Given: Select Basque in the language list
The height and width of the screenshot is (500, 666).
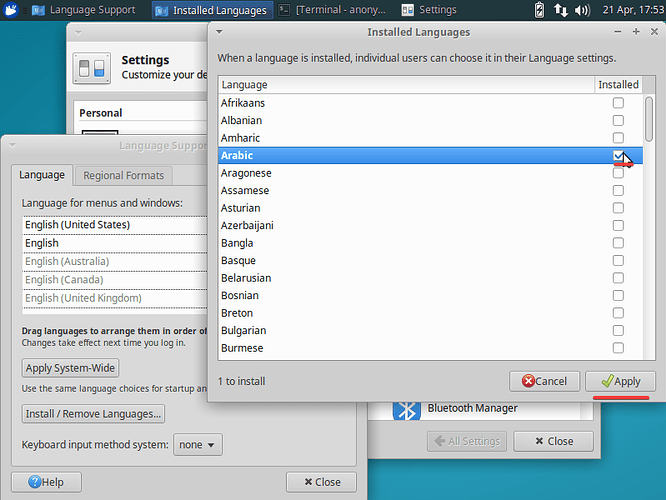Looking at the screenshot, I should pyautogui.click(x=239, y=261).
